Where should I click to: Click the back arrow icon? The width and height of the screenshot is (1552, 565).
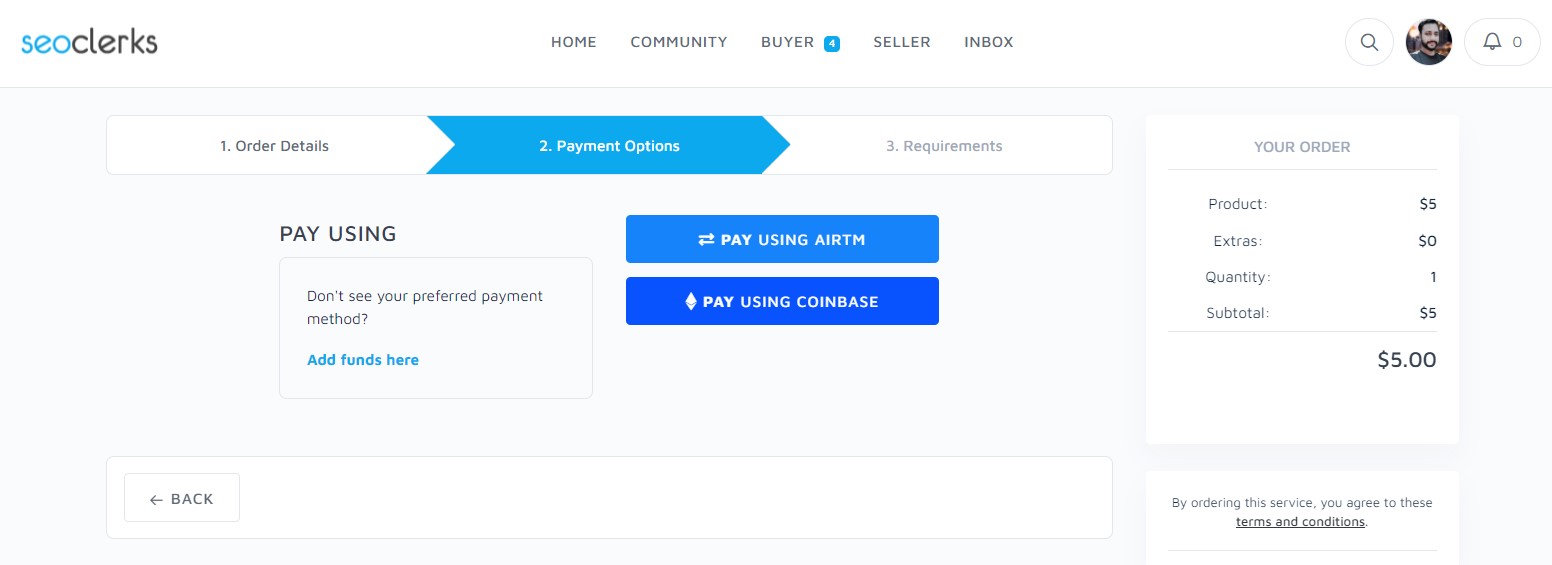coord(156,499)
